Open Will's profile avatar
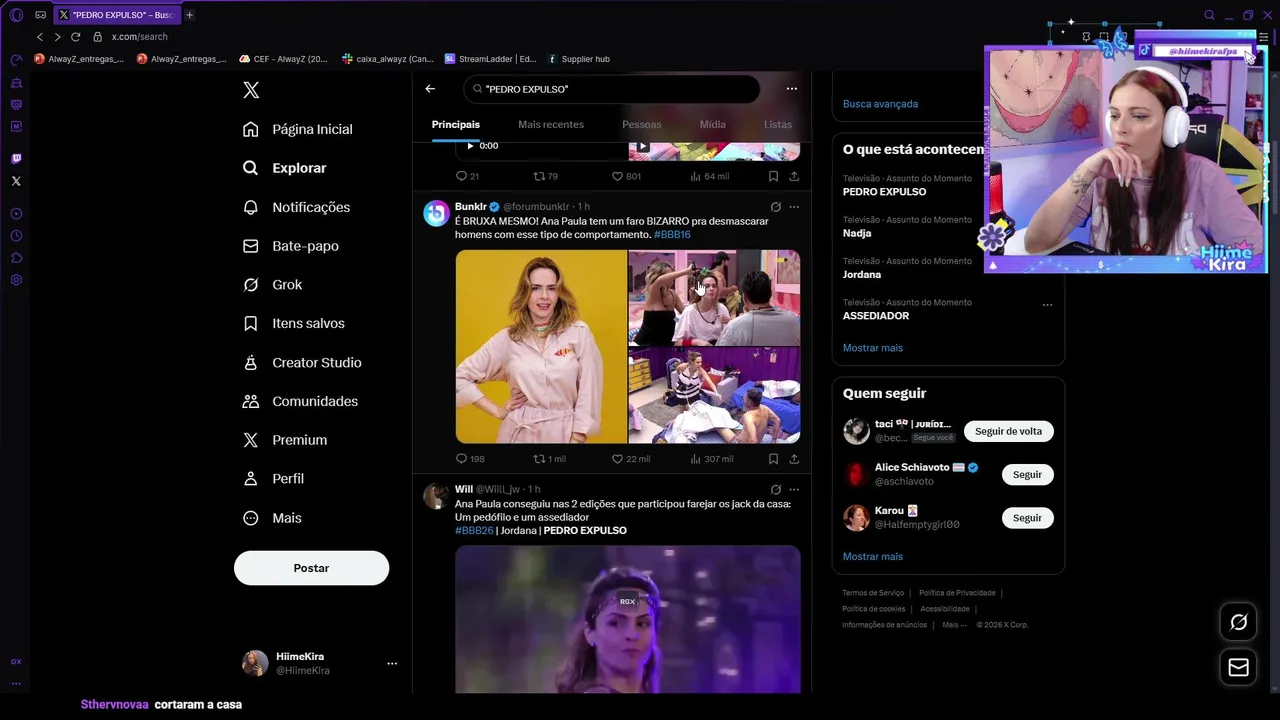Screen dimensions: 1280x720 point(436,496)
